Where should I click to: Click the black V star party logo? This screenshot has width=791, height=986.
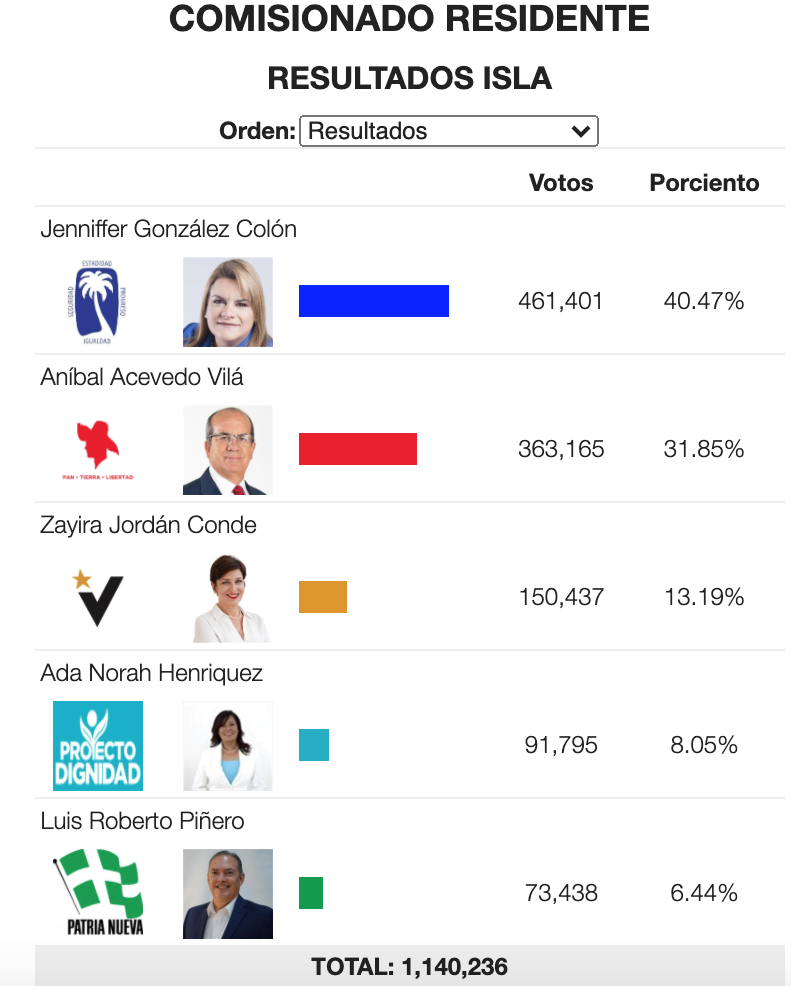click(x=97, y=598)
